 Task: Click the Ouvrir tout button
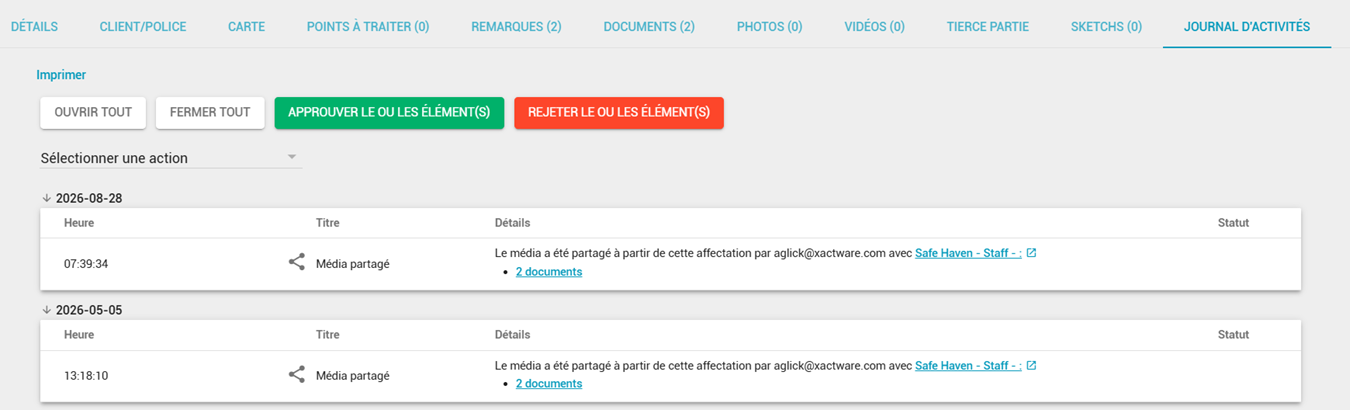[x=93, y=112]
